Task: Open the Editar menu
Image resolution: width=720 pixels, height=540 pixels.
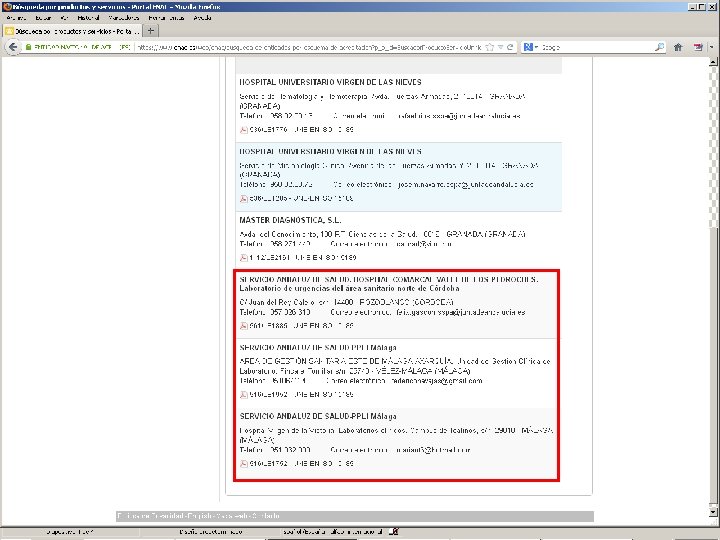Action: 43,18
